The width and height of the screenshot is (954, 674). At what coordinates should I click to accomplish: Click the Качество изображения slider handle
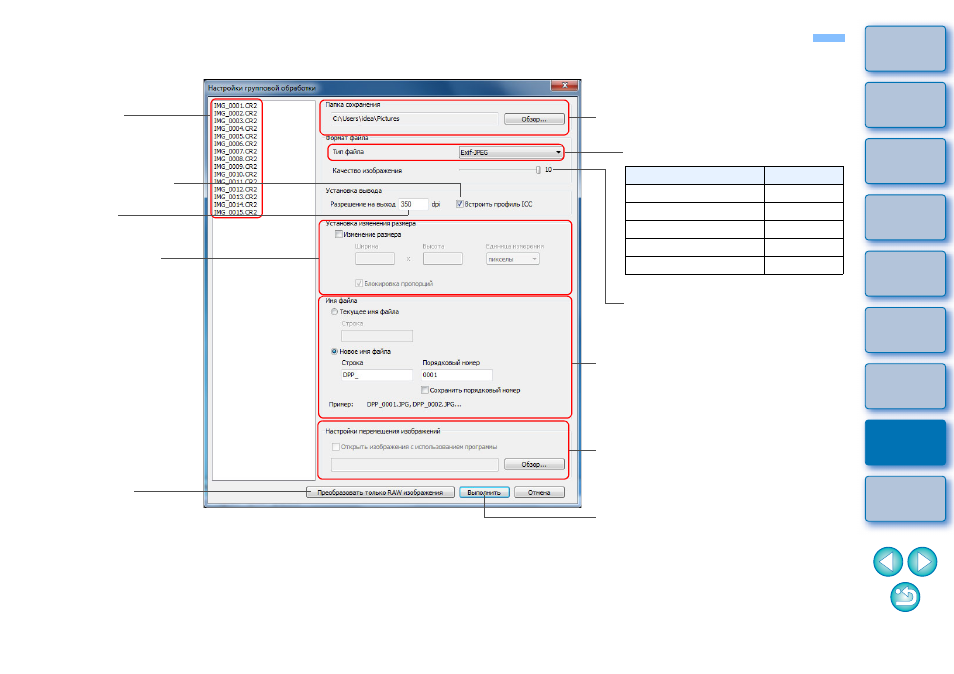(538, 170)
